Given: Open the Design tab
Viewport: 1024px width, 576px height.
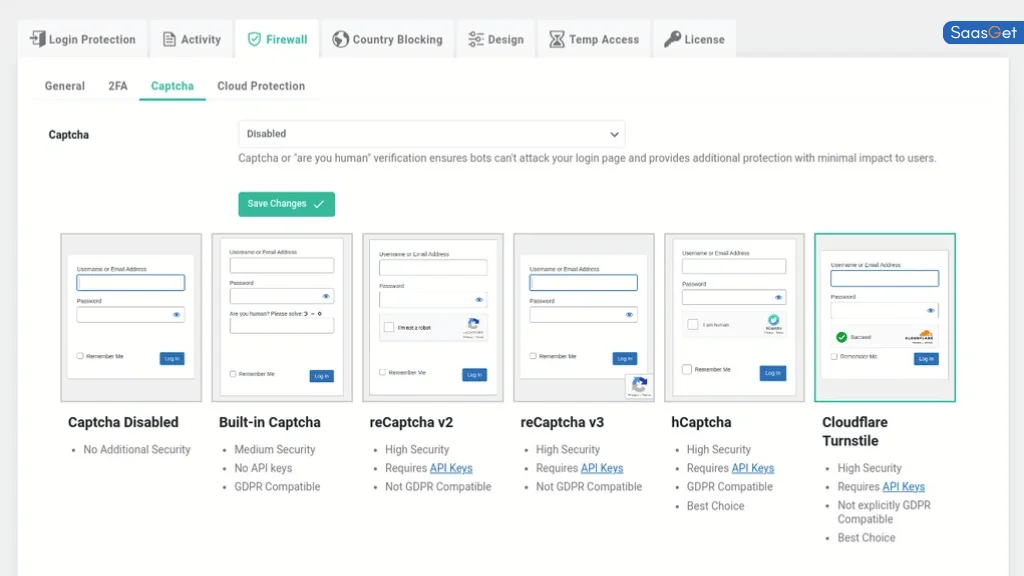Looking at the screenshot, I should [496, 39].
